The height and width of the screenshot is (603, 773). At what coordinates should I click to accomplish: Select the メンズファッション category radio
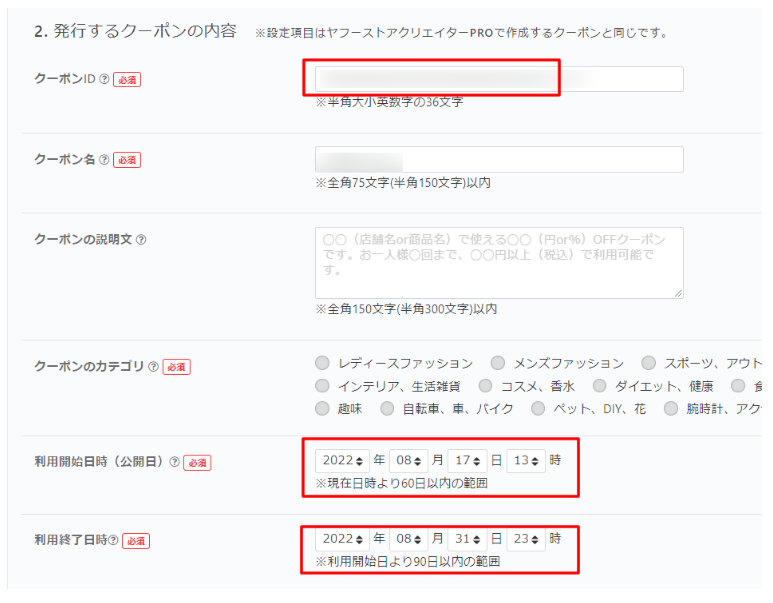point(497,363)
